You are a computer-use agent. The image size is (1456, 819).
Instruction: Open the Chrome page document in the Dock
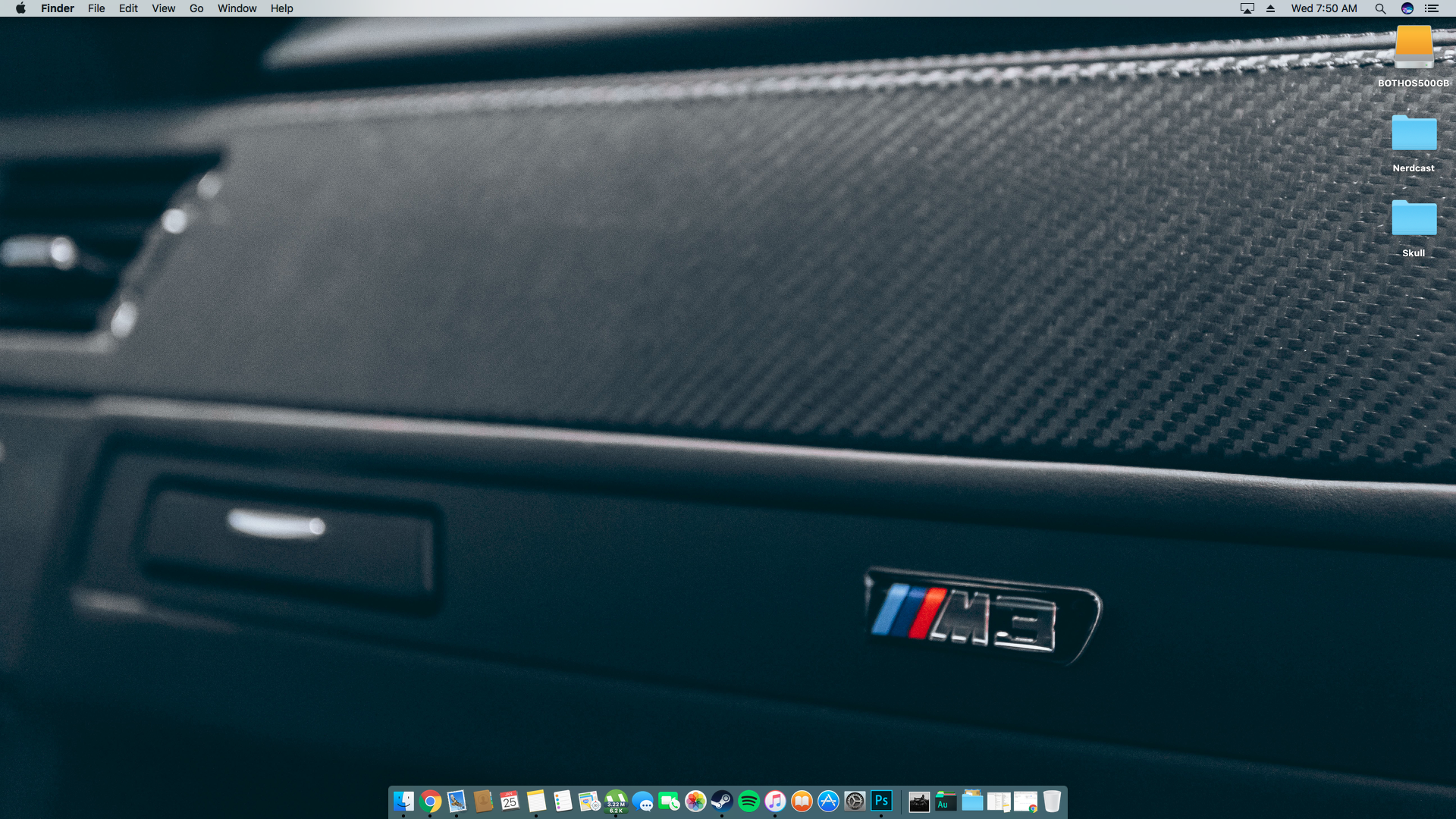(x=1025, y=801)
